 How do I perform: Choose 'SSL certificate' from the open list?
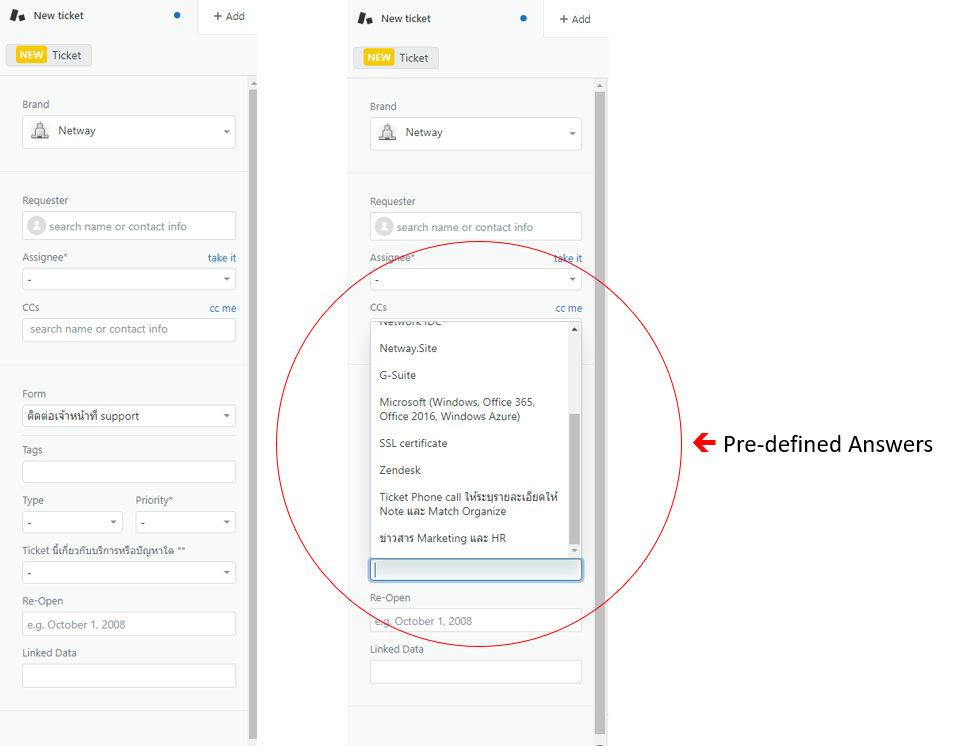coord(413,443)
